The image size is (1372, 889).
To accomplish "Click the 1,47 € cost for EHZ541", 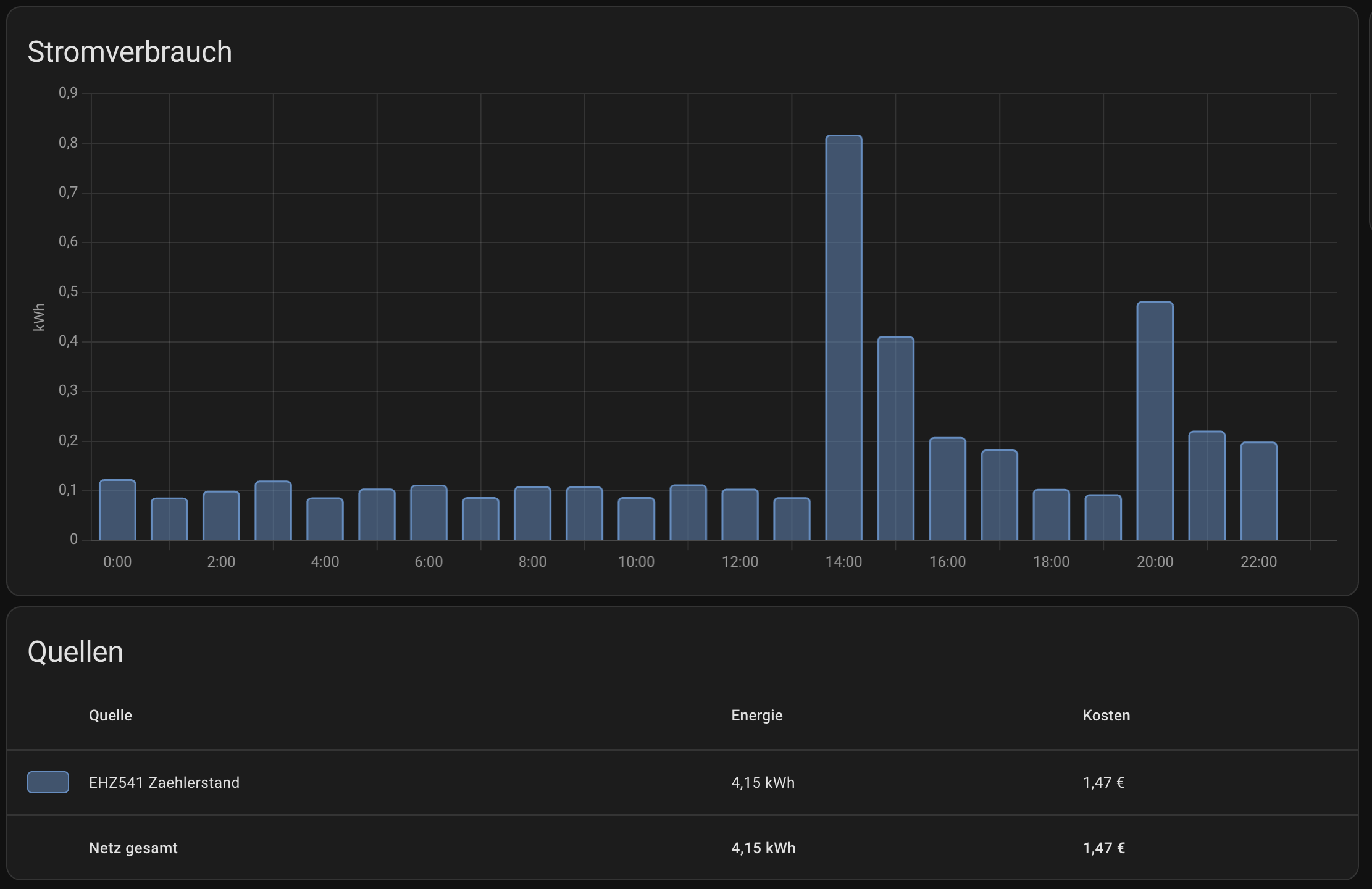I will coord(1103,783).
